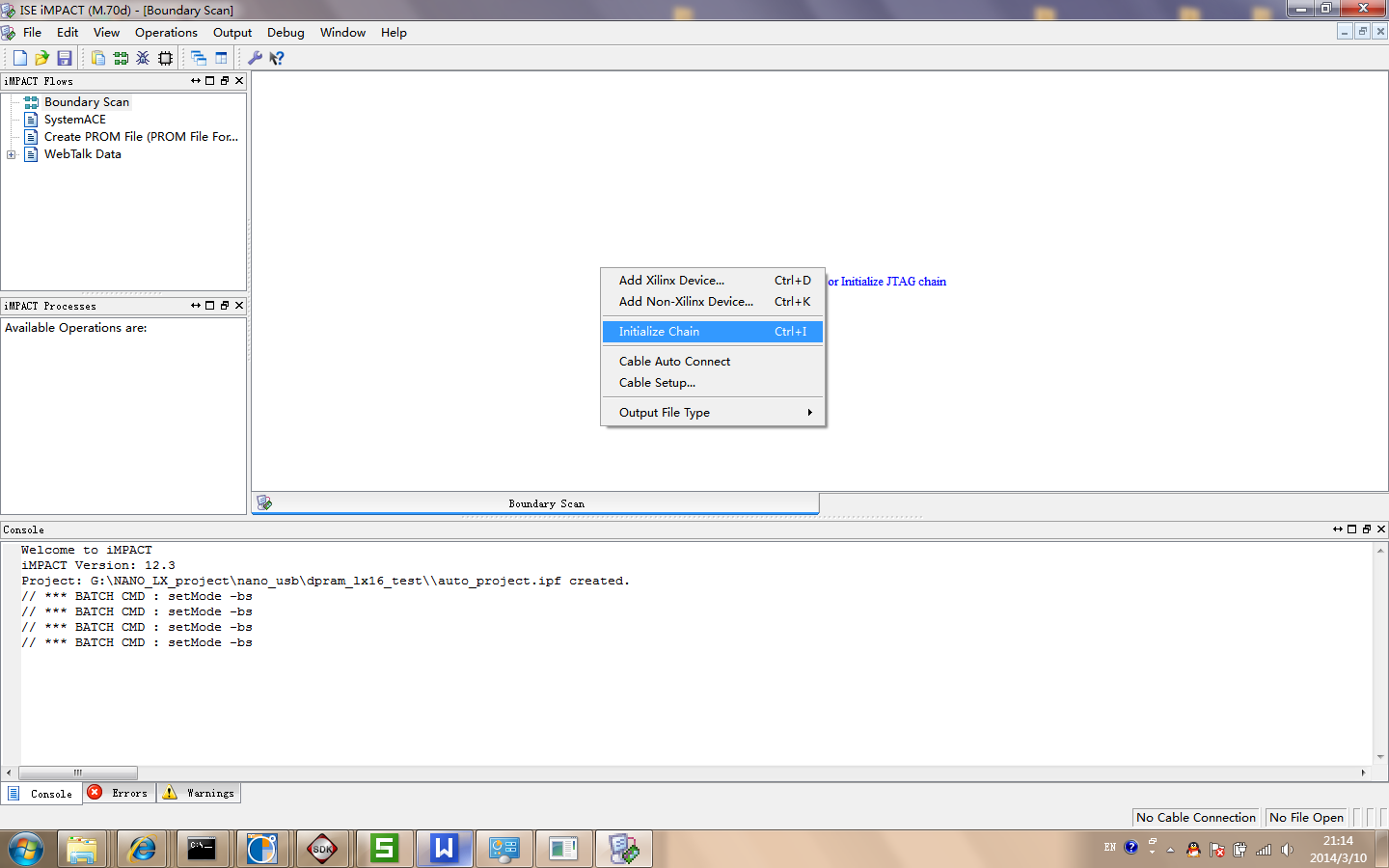Click the Save floppy disk icon
Viewport: 1389px width, 868px height.
(x=65, y=58)
